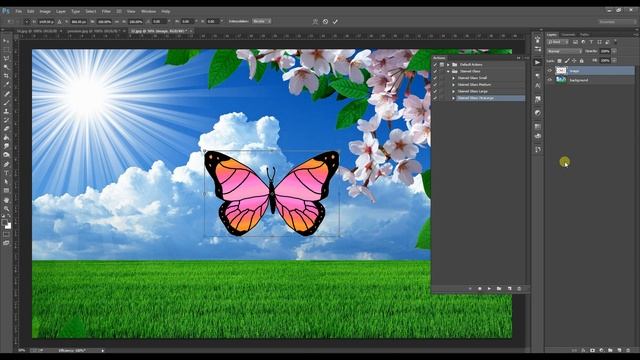Add a layer mask in Layers panel
640x360 pixels.
pyautogui.click(x=592, y=350)
